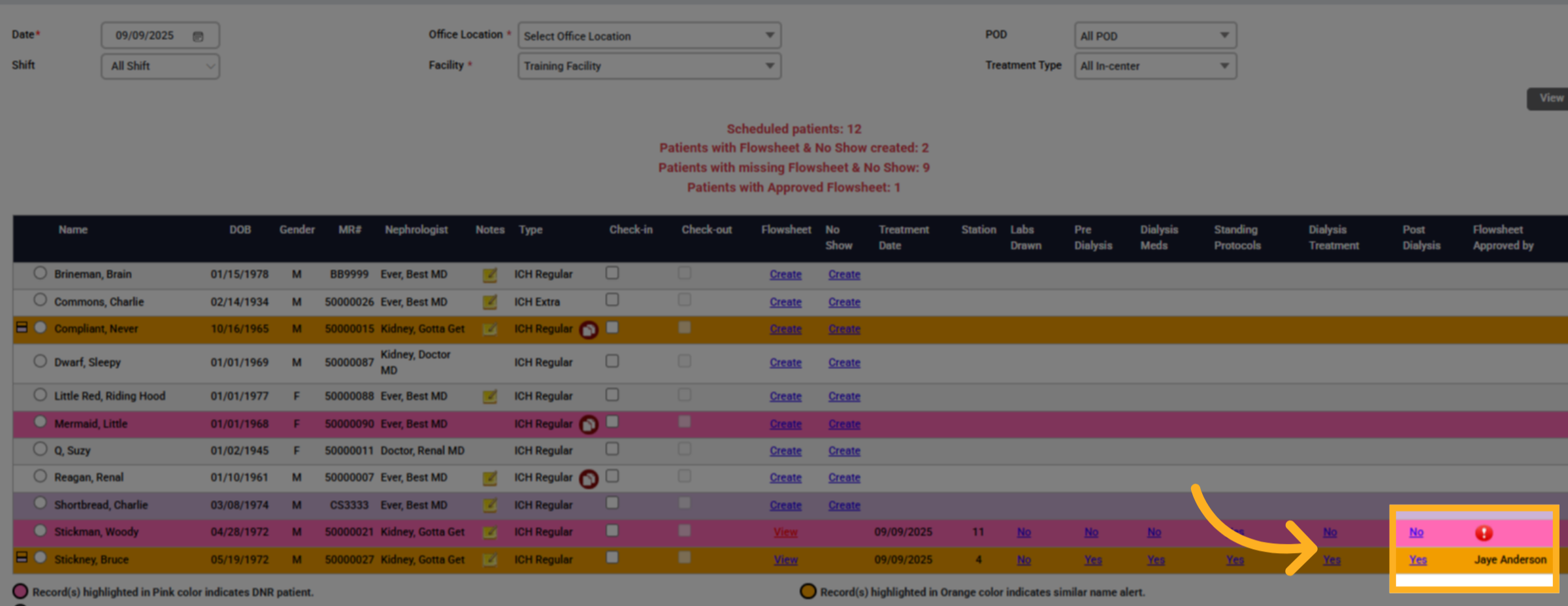
Task: Click the Nephrologist column header
Action: (416, 229)
